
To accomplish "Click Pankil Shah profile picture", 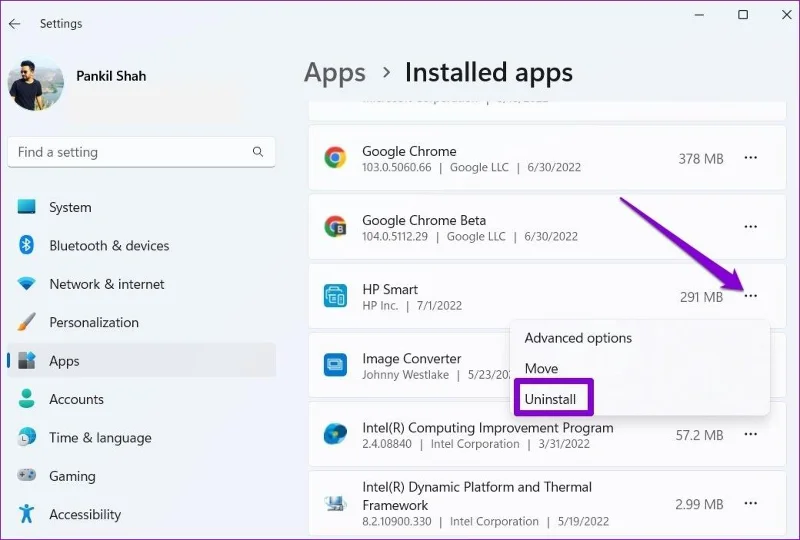I will [x=36, y=83].
